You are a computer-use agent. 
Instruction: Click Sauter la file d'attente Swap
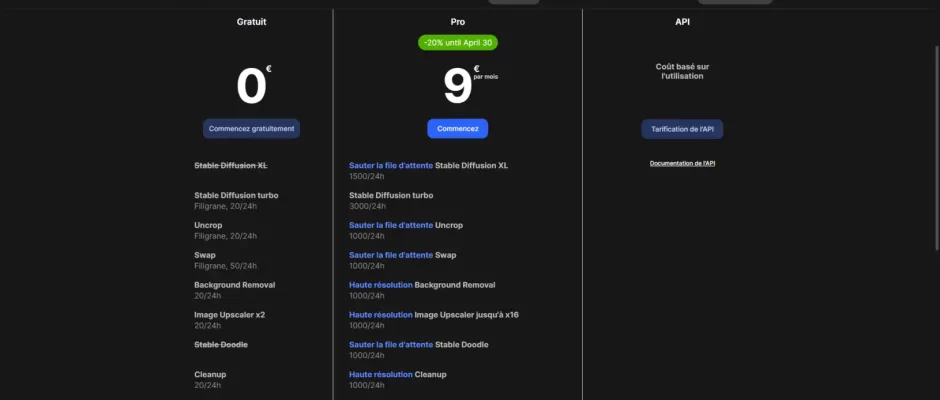point(402,255)
